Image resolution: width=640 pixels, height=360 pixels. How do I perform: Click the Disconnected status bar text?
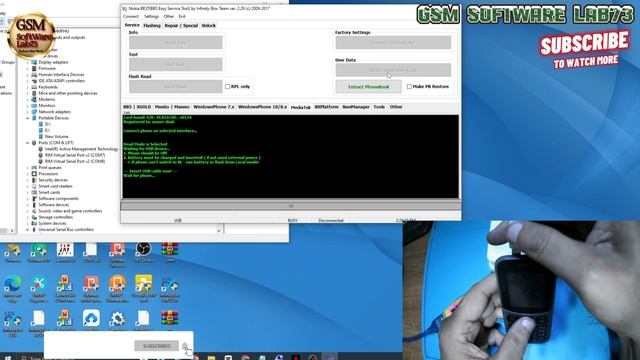click(x=331, y=220)
